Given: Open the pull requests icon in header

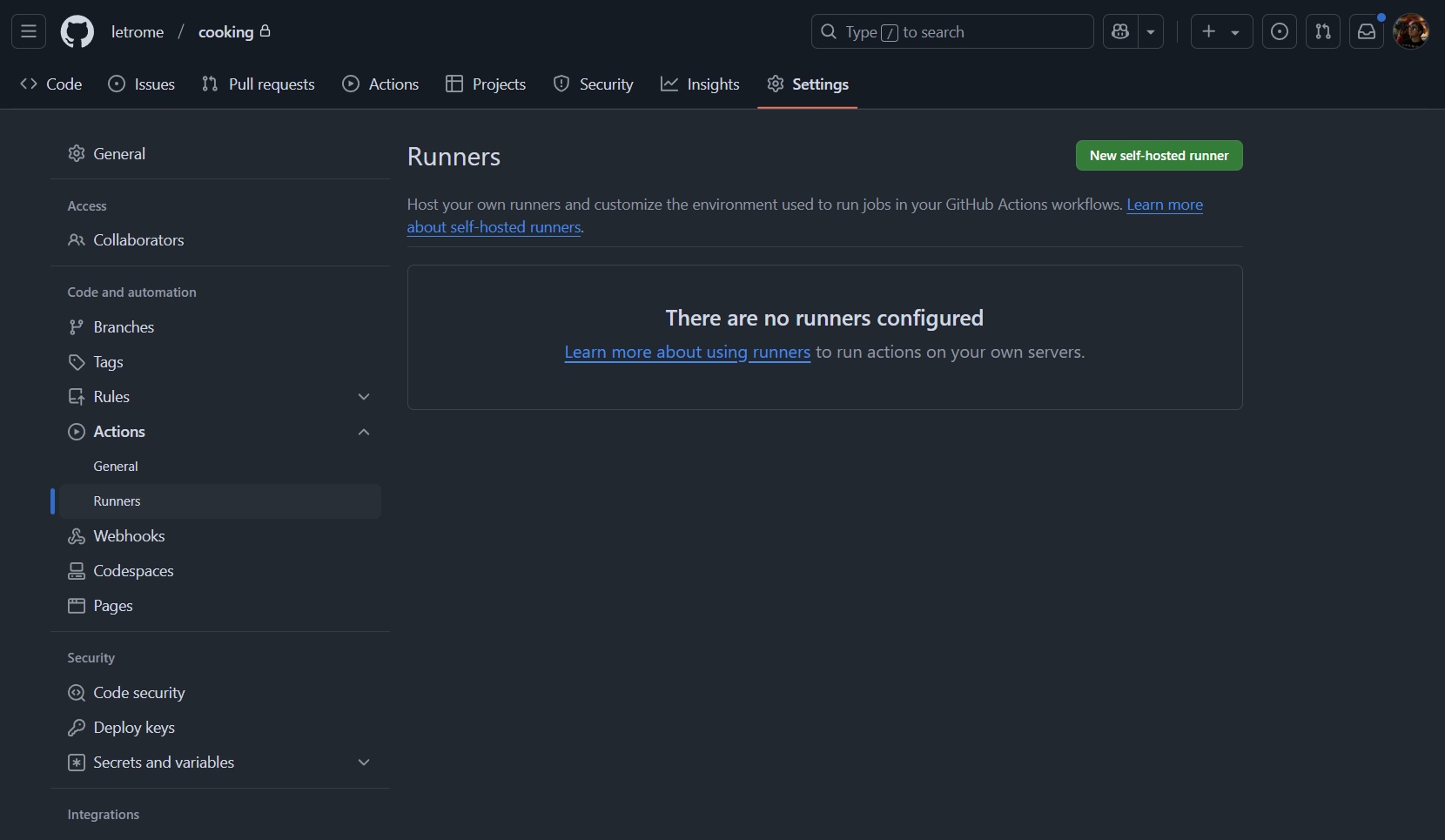Looking at the screenshot, I should tap(1323, 31).
